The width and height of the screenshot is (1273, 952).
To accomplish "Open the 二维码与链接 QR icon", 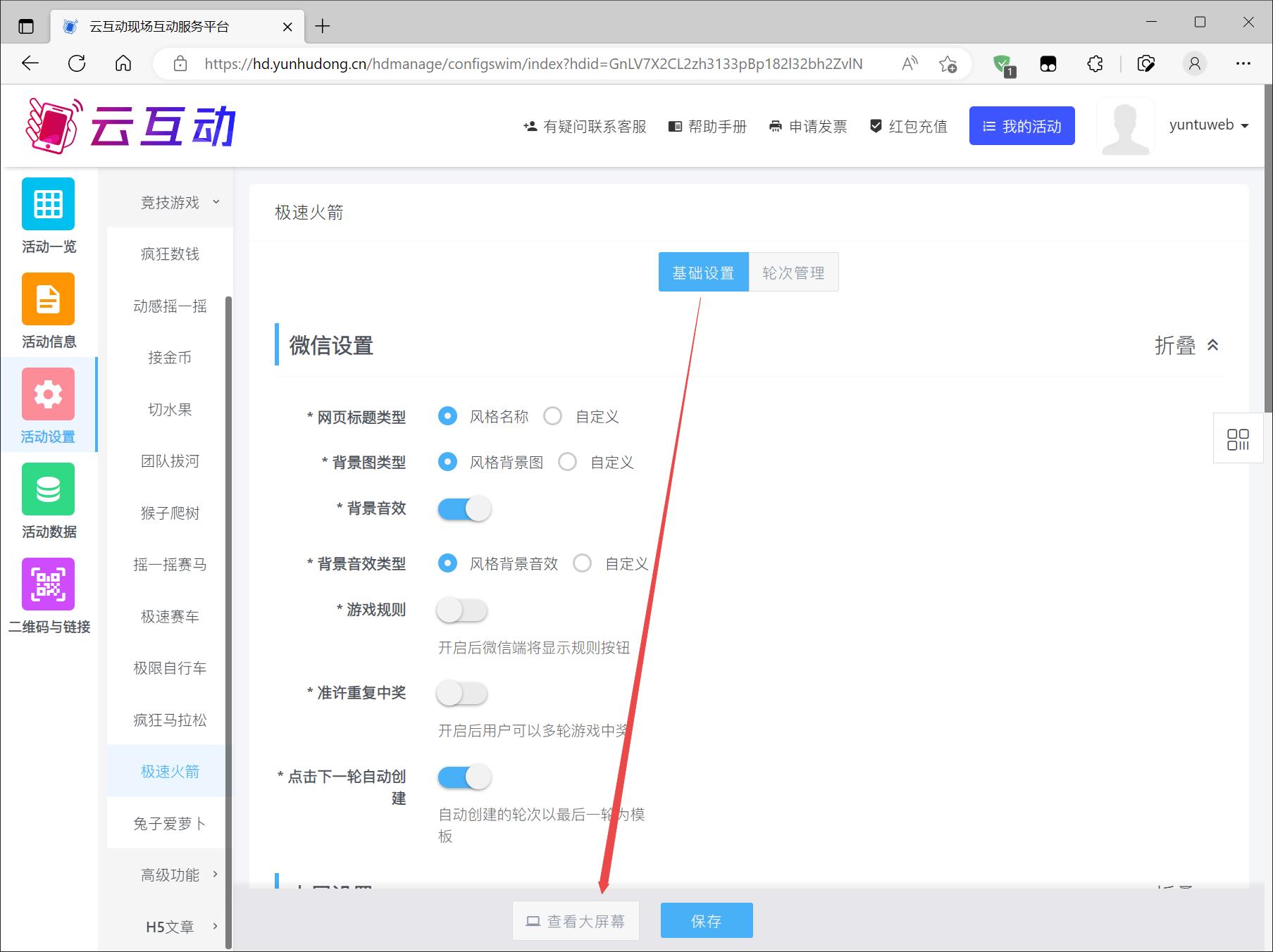I will pyautogui.click(x=48, y=584).
